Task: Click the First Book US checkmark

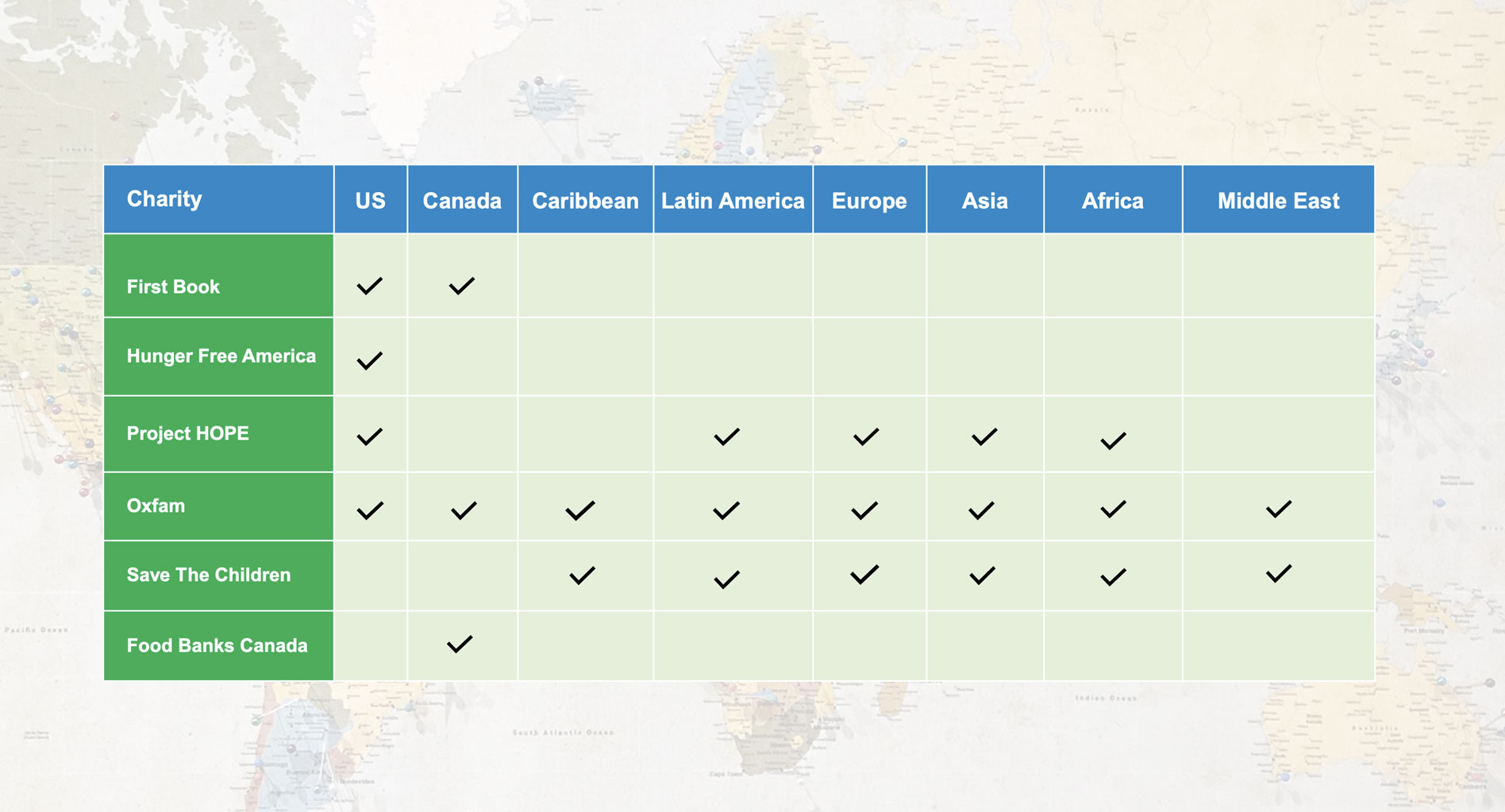Action: point(370,286)
